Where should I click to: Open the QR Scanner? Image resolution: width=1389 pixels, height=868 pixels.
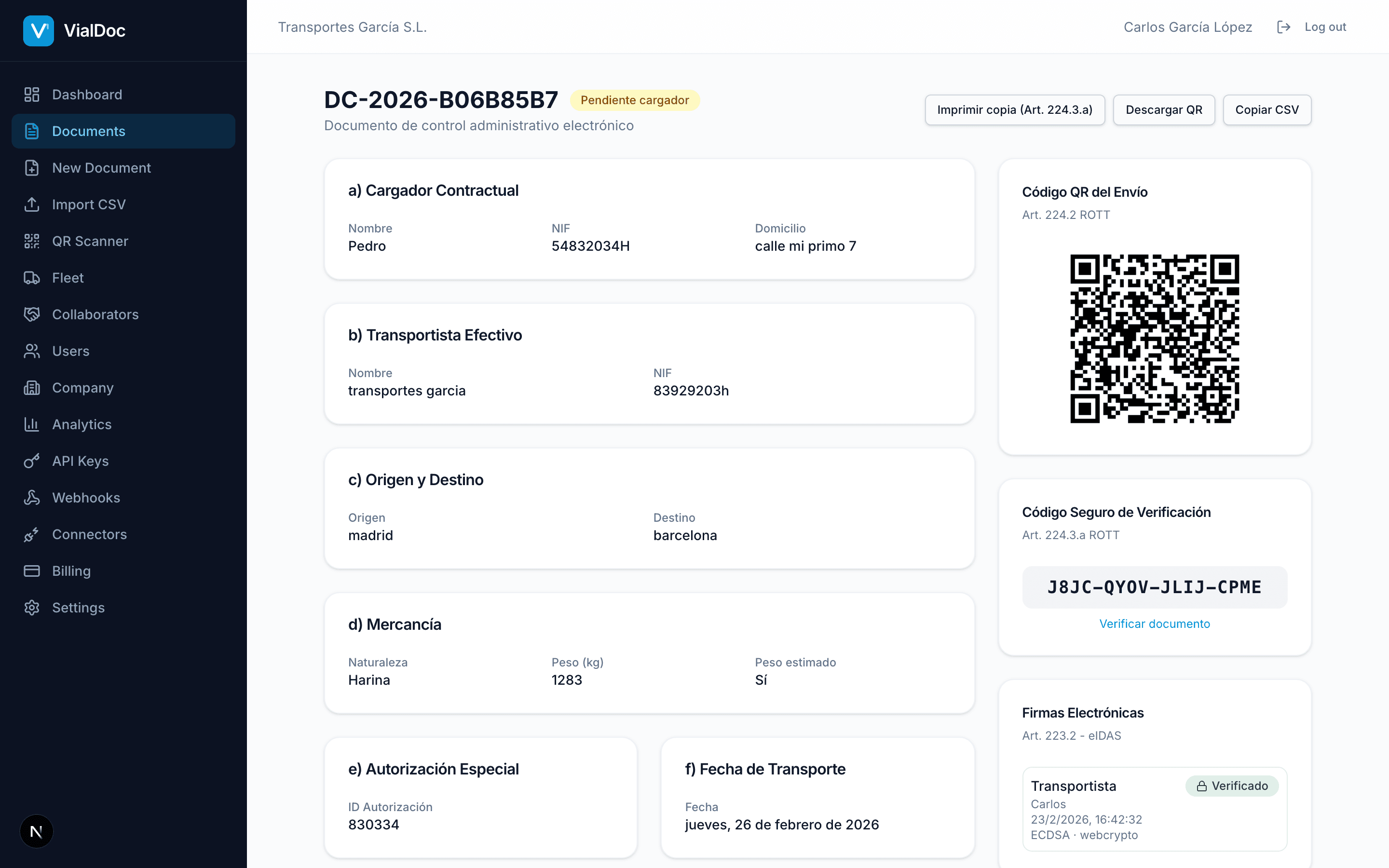pos(90,241)
